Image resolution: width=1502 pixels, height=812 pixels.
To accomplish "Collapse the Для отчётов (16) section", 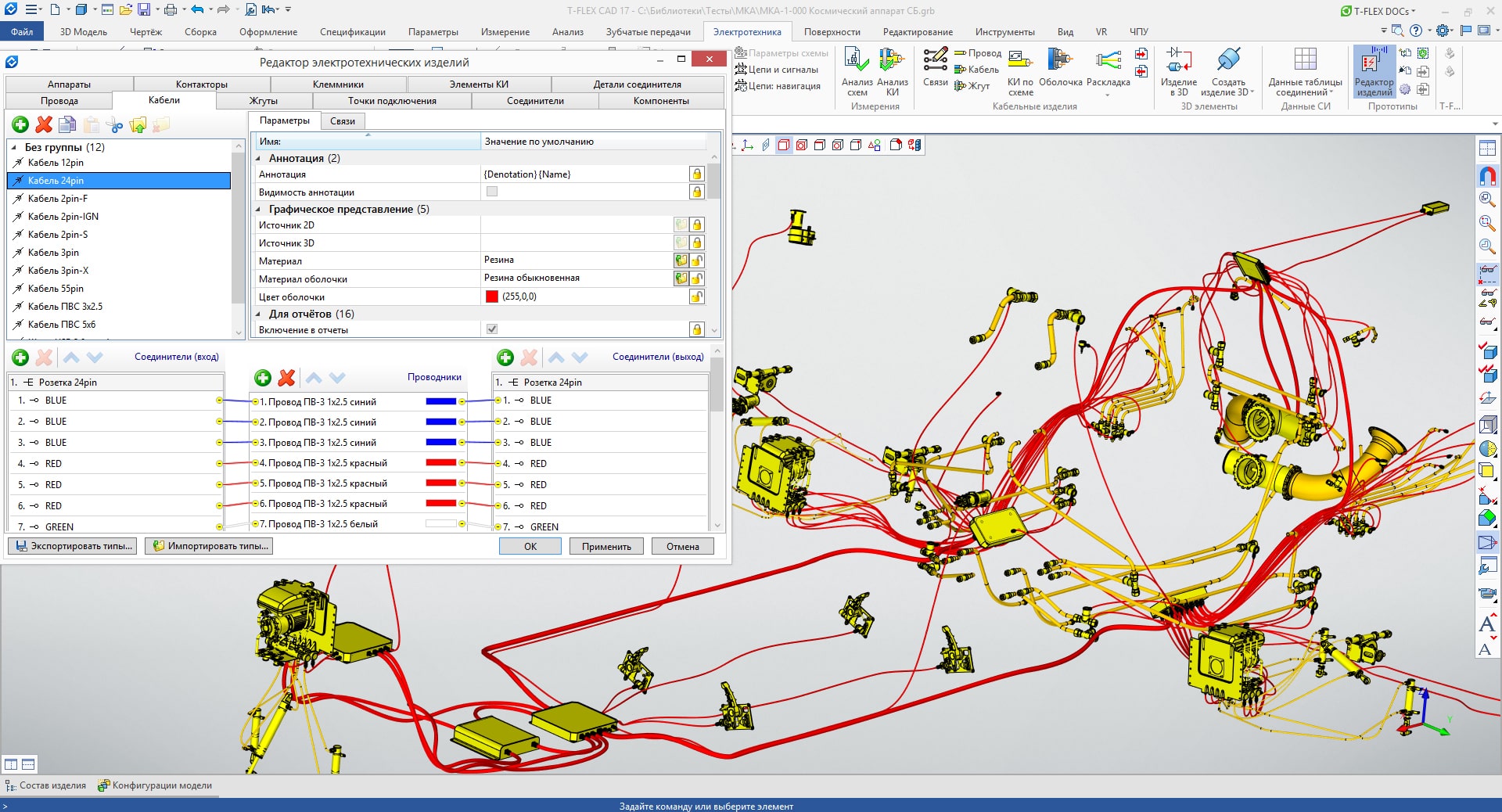I will (259, 314).
